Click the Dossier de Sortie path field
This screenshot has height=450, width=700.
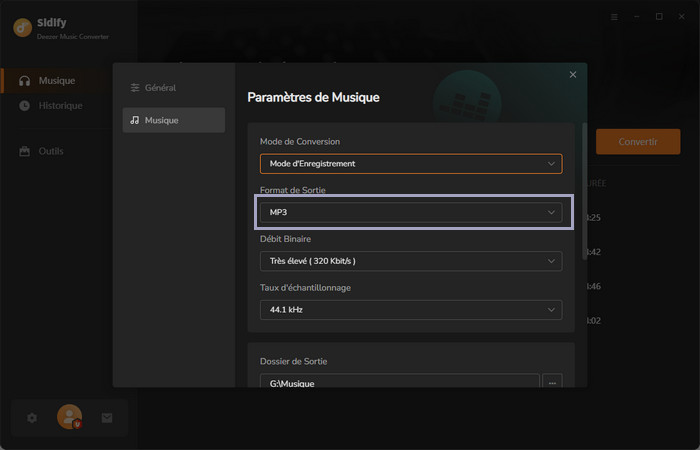point(399,383)
